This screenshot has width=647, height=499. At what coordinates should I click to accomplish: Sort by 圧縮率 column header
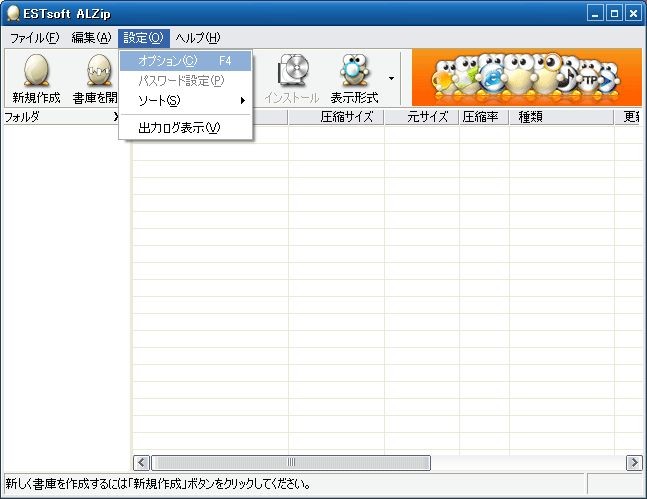click(x=484, y=117)
